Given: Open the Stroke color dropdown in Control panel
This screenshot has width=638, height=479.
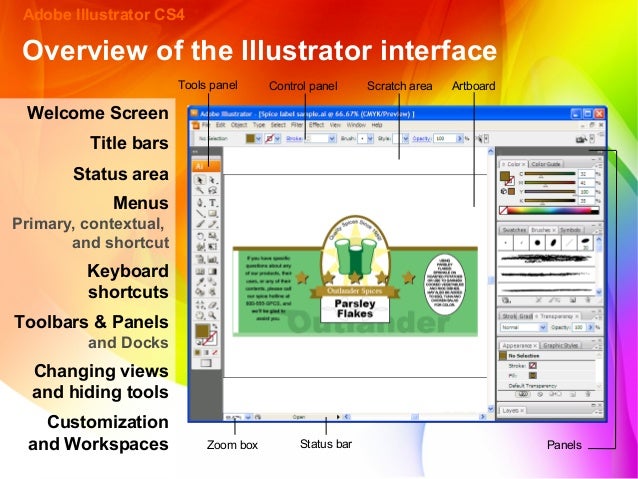Looking at the screenshot, I should (x=277, y=139).
